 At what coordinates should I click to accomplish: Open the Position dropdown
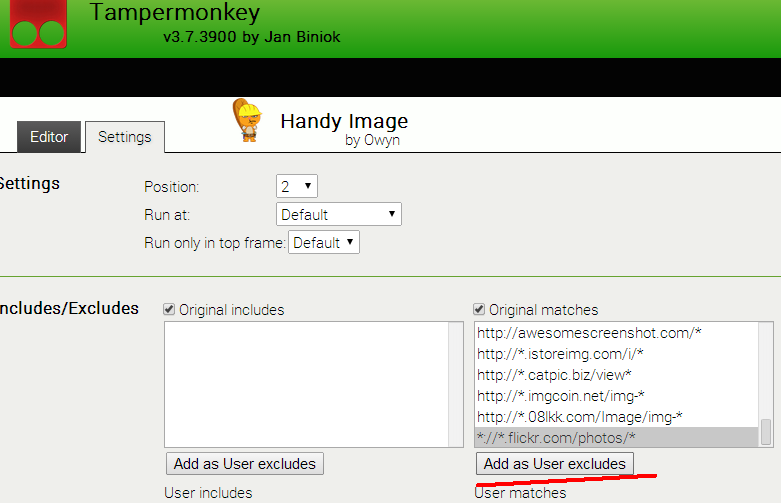point(296,186)
